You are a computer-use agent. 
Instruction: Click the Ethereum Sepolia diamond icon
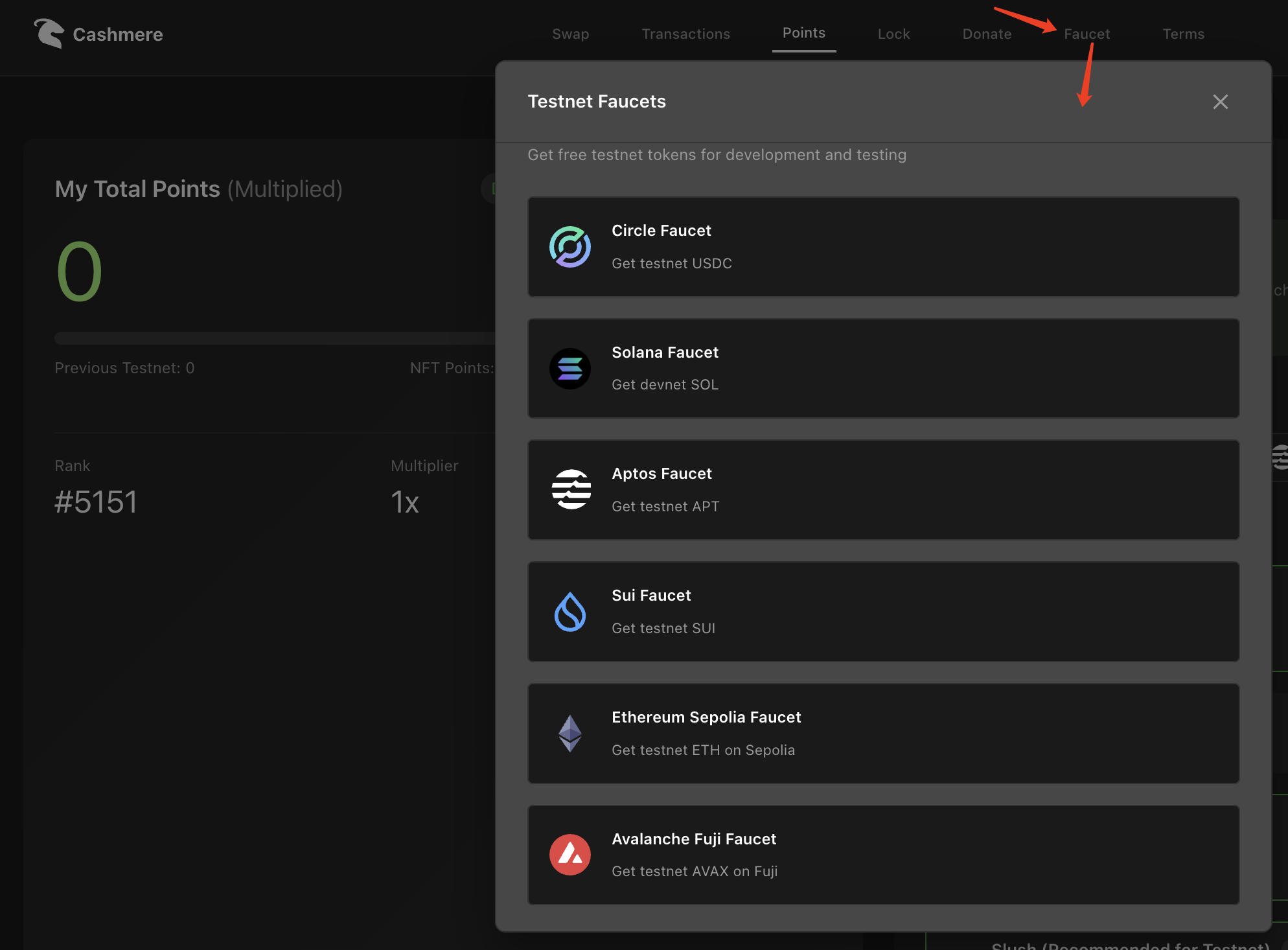[x=570, y=734]
